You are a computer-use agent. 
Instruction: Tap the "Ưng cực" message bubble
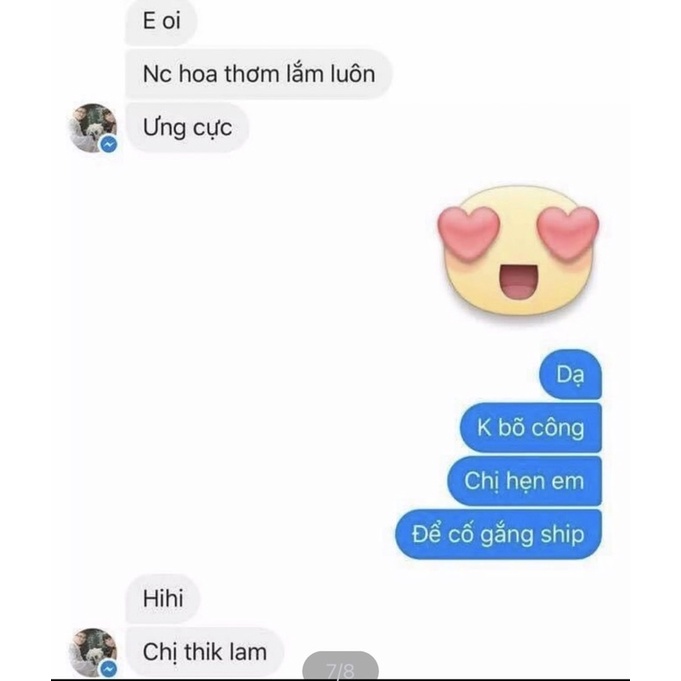click(x=187, y=128)
